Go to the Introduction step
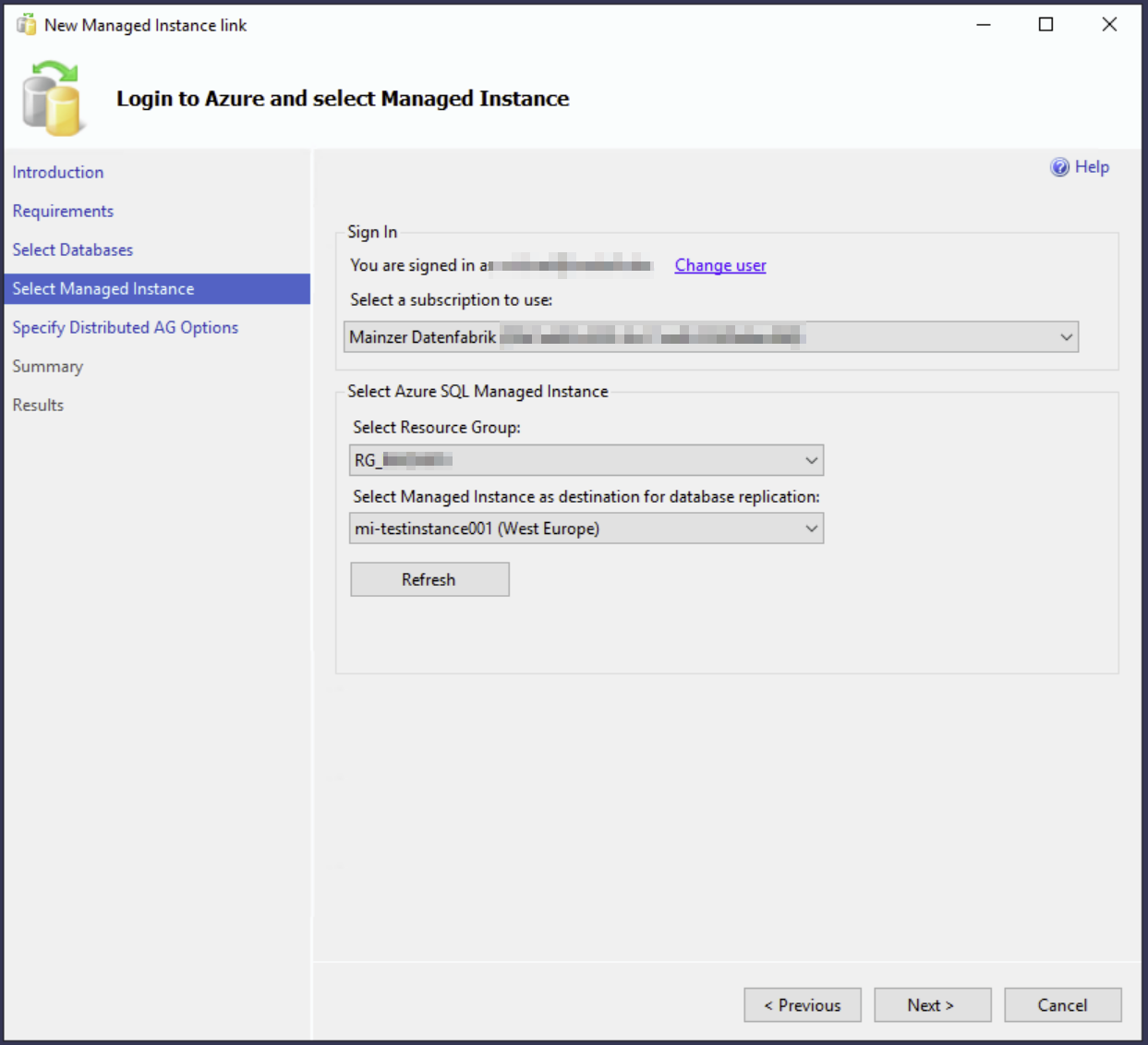This screenshot has height=1045, width=1148. coord(58,173)
